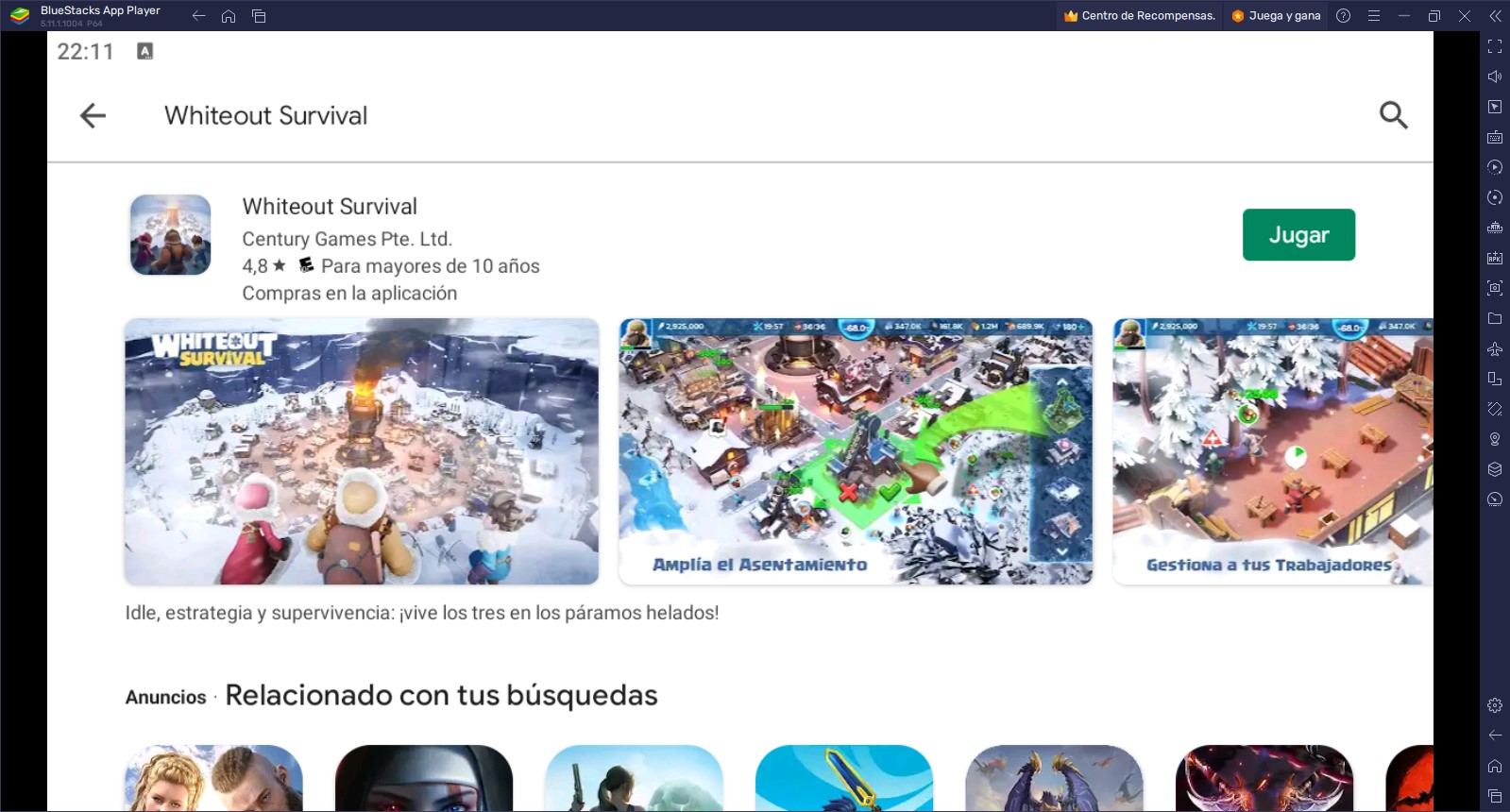1510x812 pixels.
Task: Open the related app with hooded woman icon
Action: click(x=424, y=778)
